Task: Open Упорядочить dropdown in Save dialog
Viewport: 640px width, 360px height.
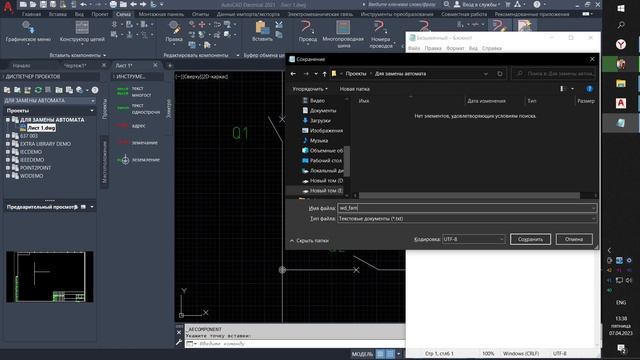Action: 310,89
